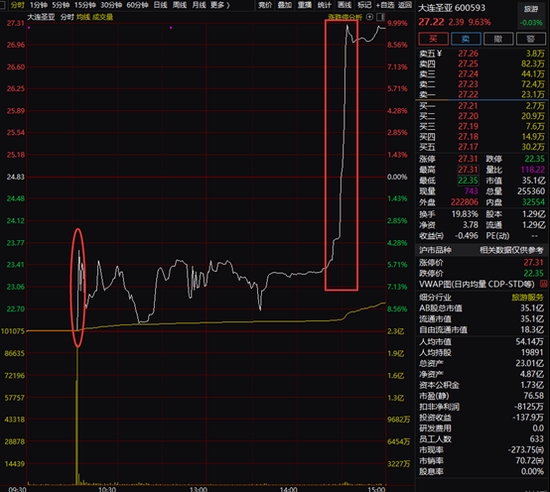
Task: Open the 画线 drawing tool
Action: point(344,5)
